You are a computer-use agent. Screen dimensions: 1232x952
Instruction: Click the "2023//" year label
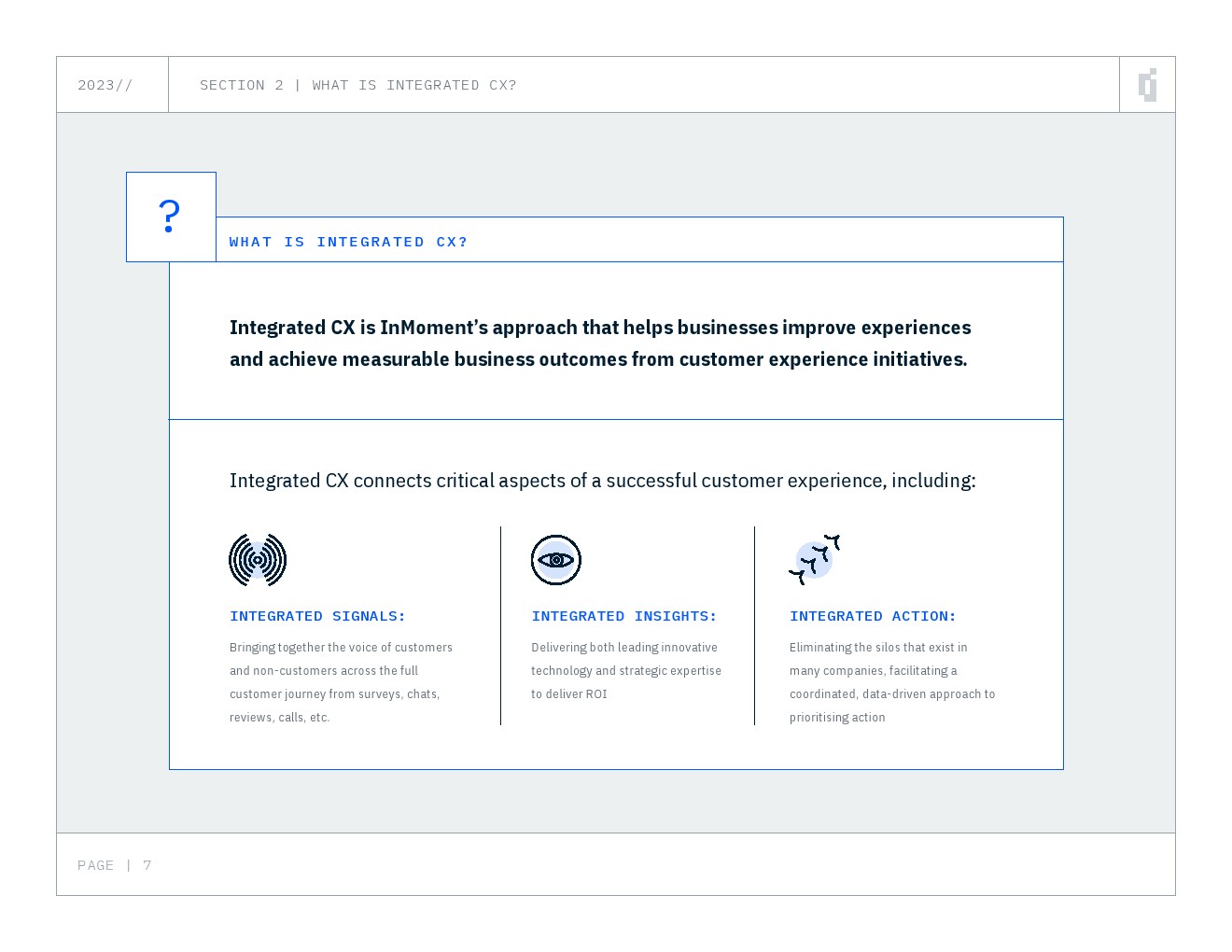pyautogui.click(x=105, y=85)
